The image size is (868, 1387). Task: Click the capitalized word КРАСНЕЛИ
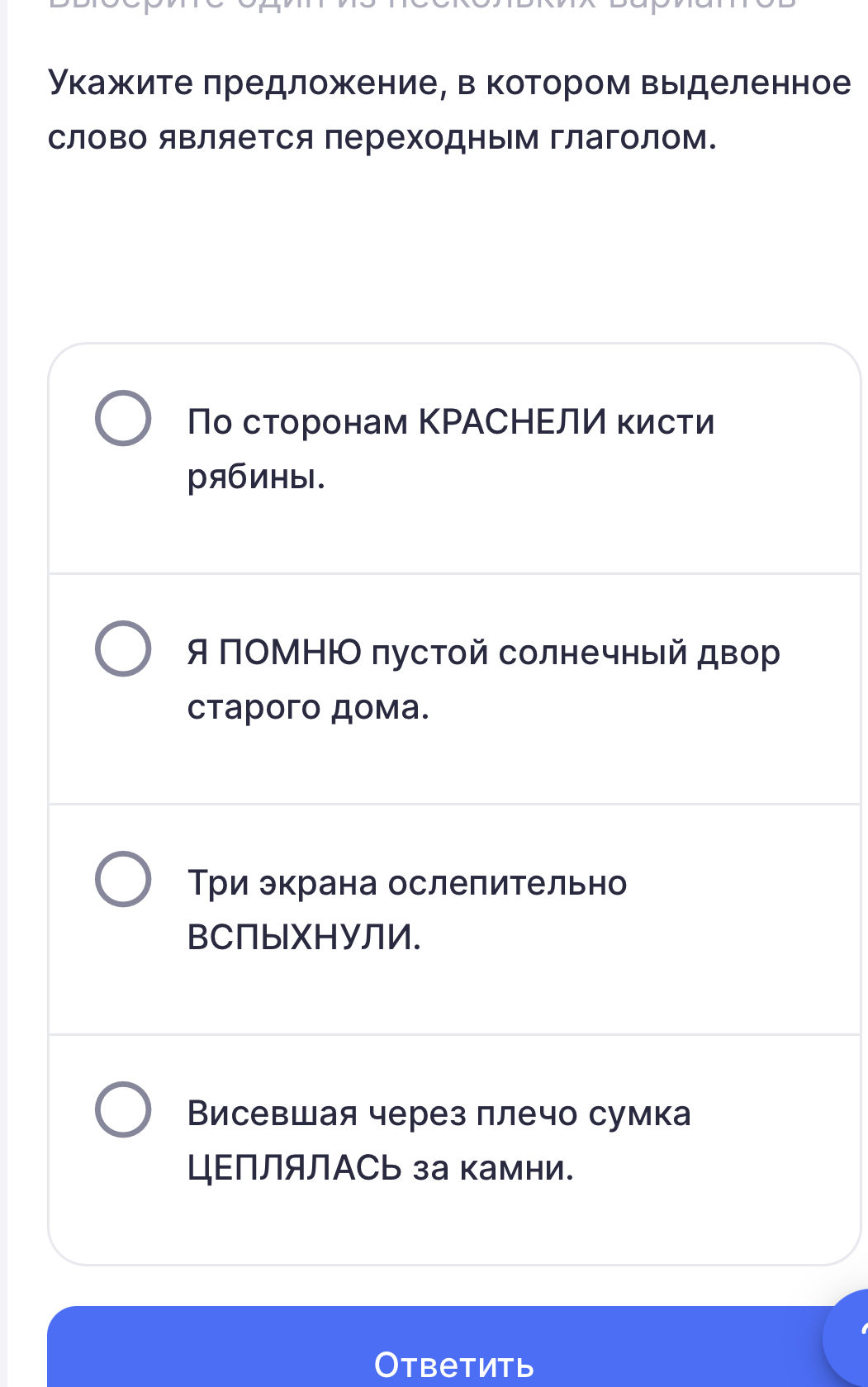tap(512, 422)
